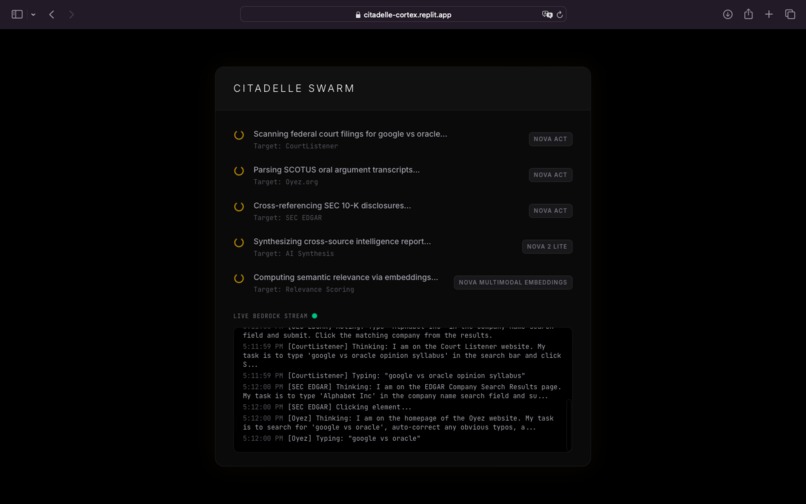Screen dimensions: 806x504
Task: Click the green live stream status dot
Action: coord(315,316)
